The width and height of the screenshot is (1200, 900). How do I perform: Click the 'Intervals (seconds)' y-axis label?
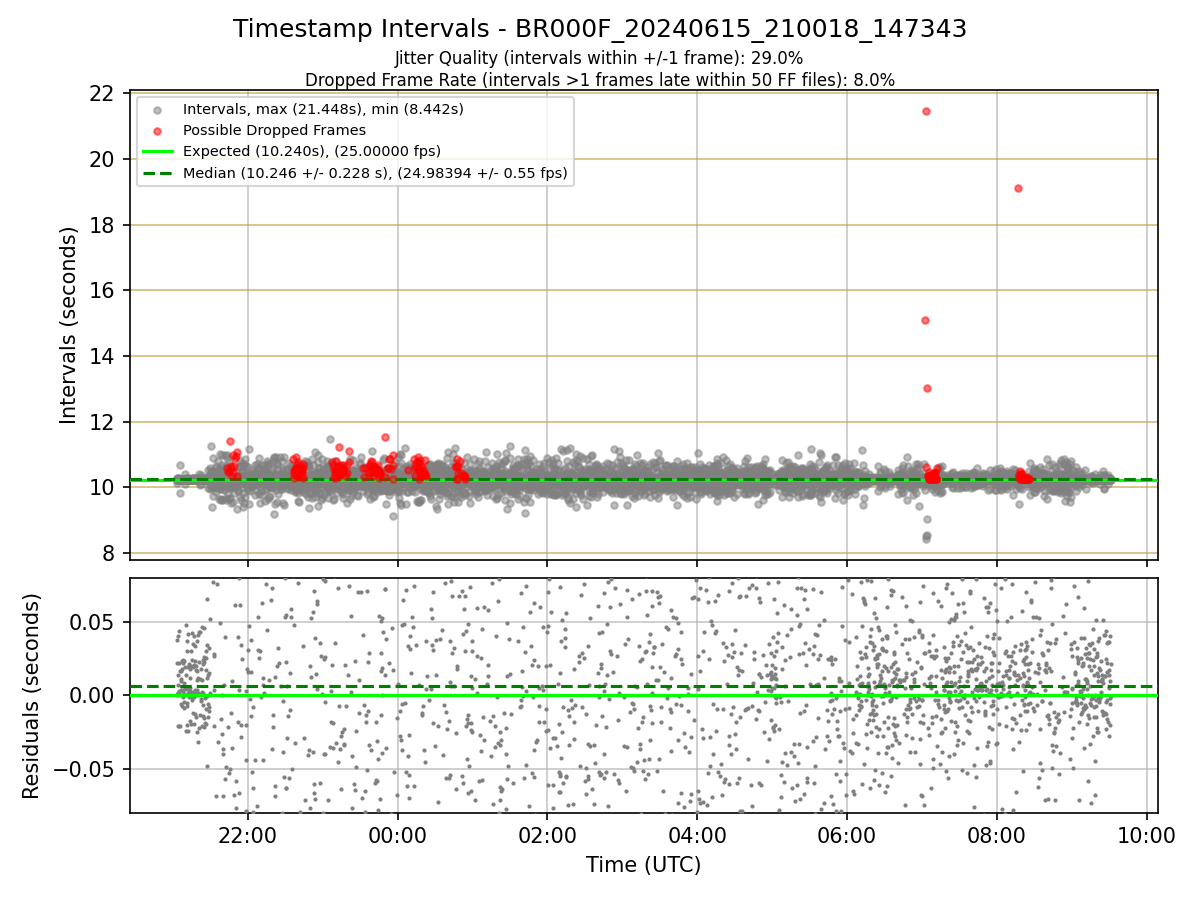[x=68, y=325]
